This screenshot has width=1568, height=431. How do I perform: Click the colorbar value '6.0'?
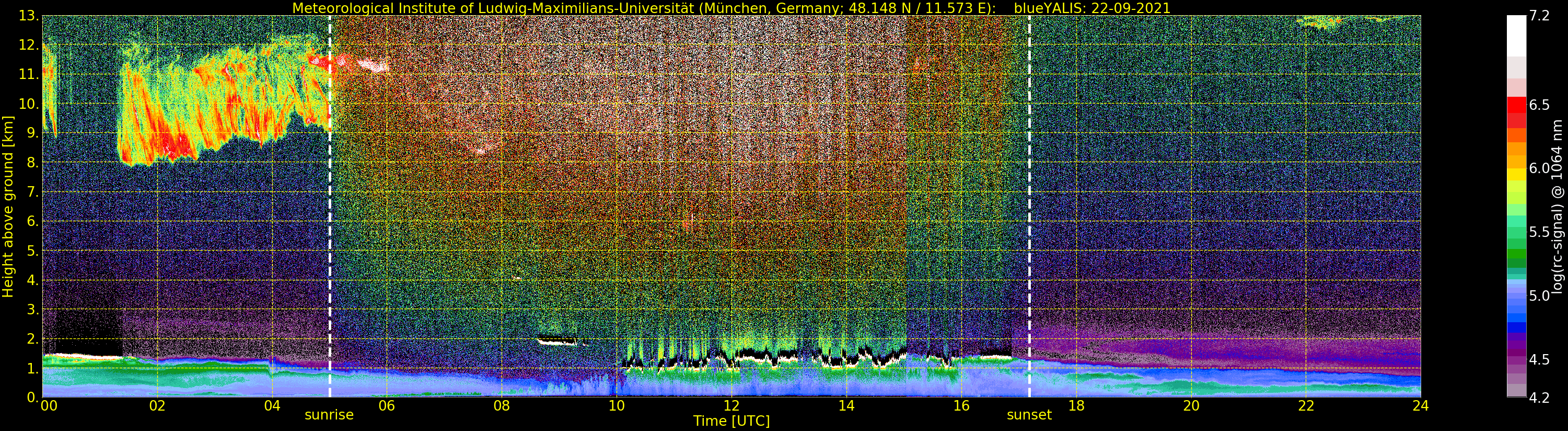(1539, 168)
